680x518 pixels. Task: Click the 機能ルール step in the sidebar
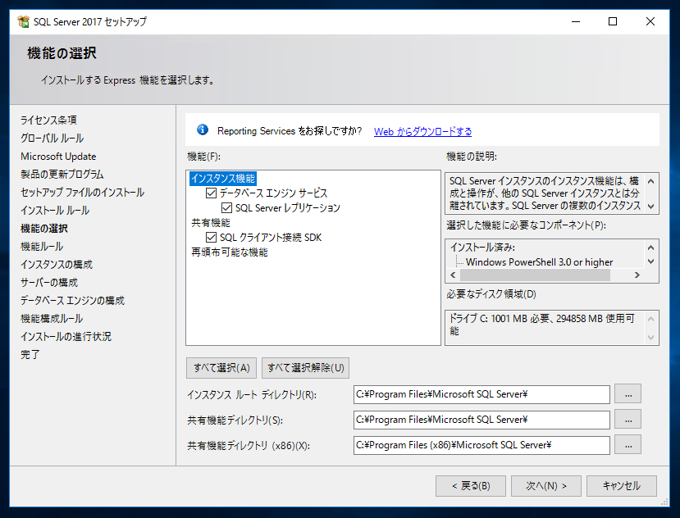click(x=42, y=246)
